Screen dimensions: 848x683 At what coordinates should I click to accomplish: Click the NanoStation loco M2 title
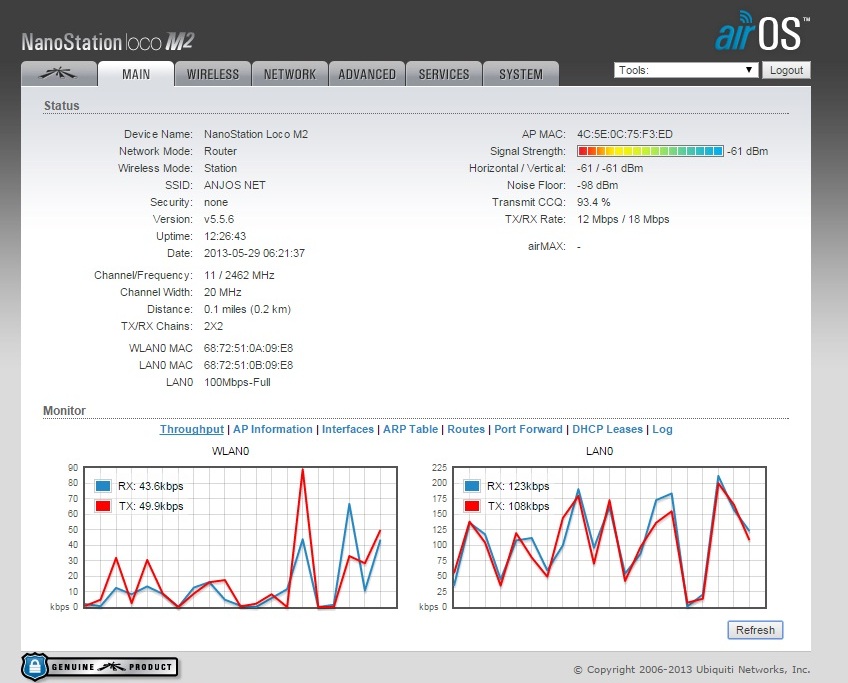click(108, 42)
